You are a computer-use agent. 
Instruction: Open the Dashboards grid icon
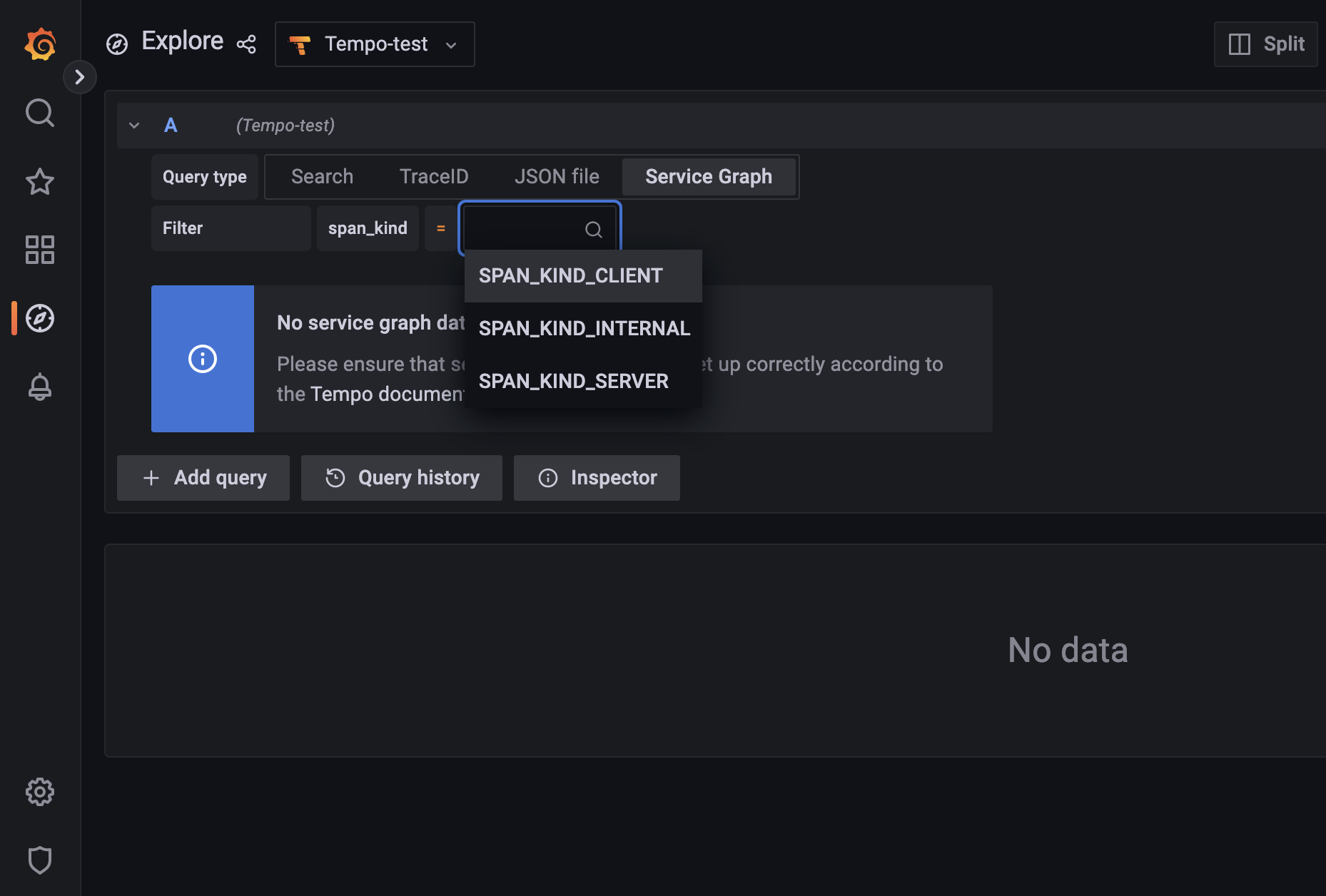click(40, 250)
